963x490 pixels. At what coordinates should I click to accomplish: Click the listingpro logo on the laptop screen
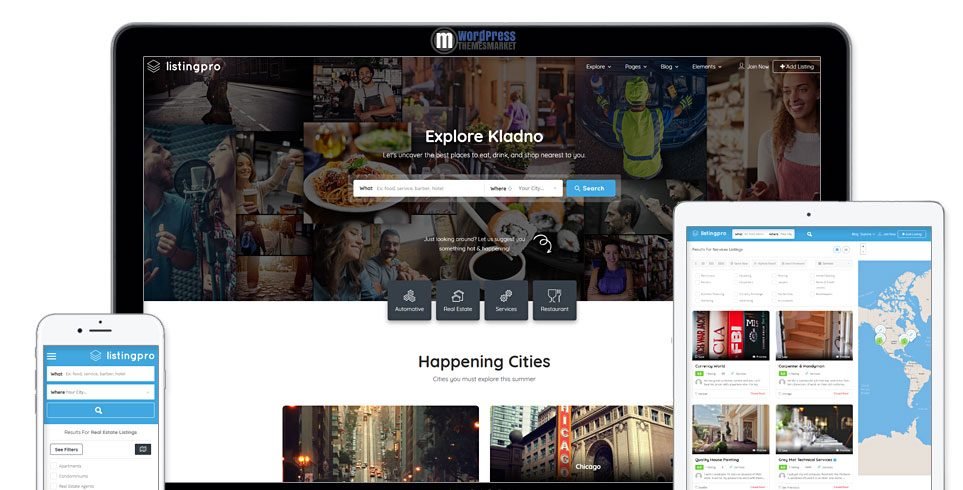184,66
